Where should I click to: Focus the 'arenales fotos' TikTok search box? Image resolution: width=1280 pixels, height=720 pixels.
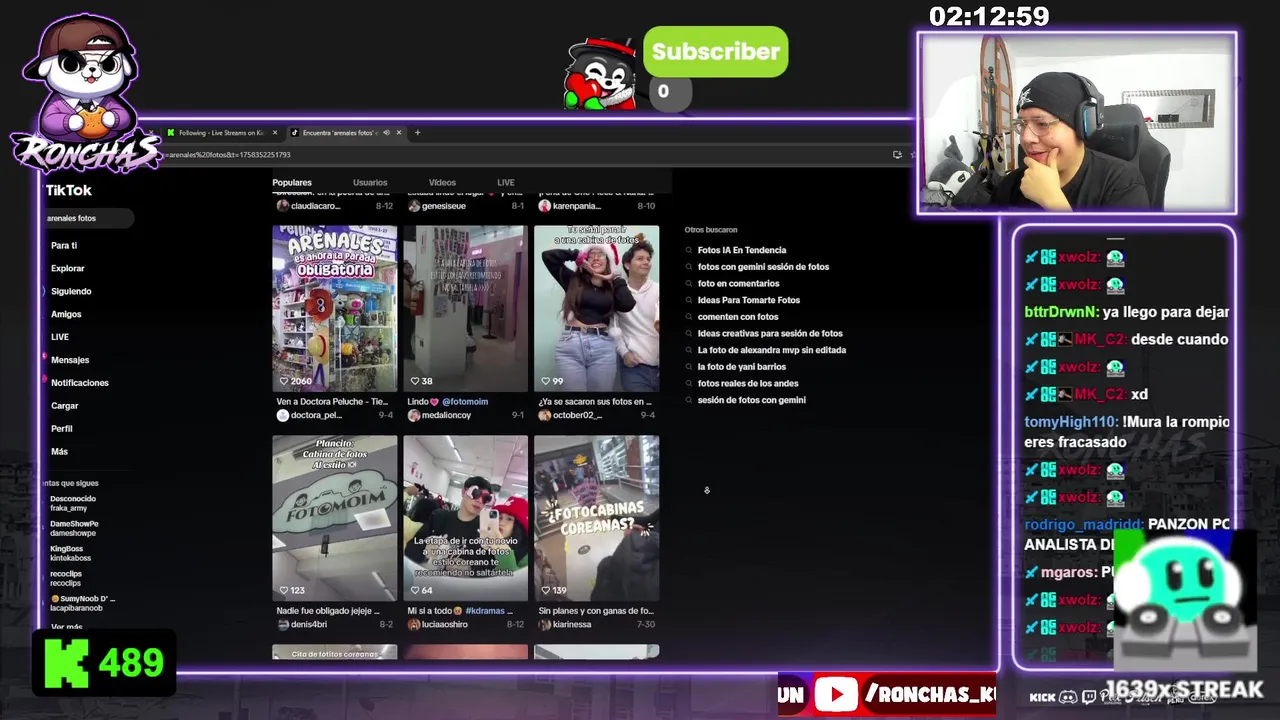point(88,218)
